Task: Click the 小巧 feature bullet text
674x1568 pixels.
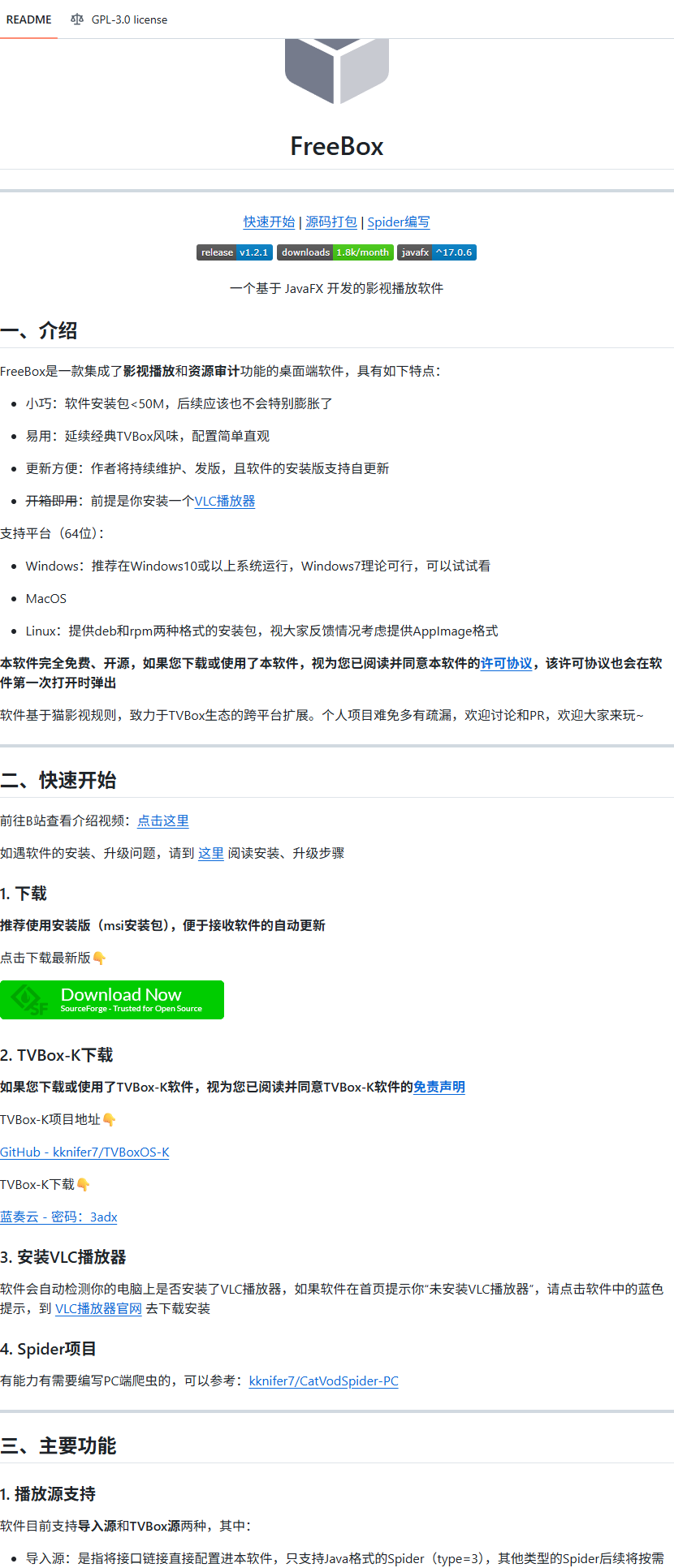Action: (x=179, y=403)
